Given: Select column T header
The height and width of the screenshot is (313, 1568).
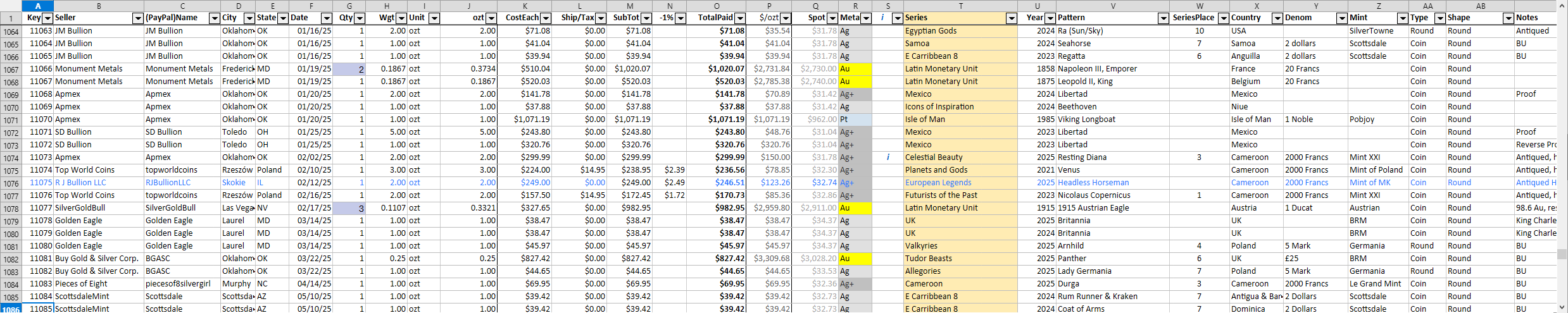Looking at the screenshot, I should (x=960, y=6).
